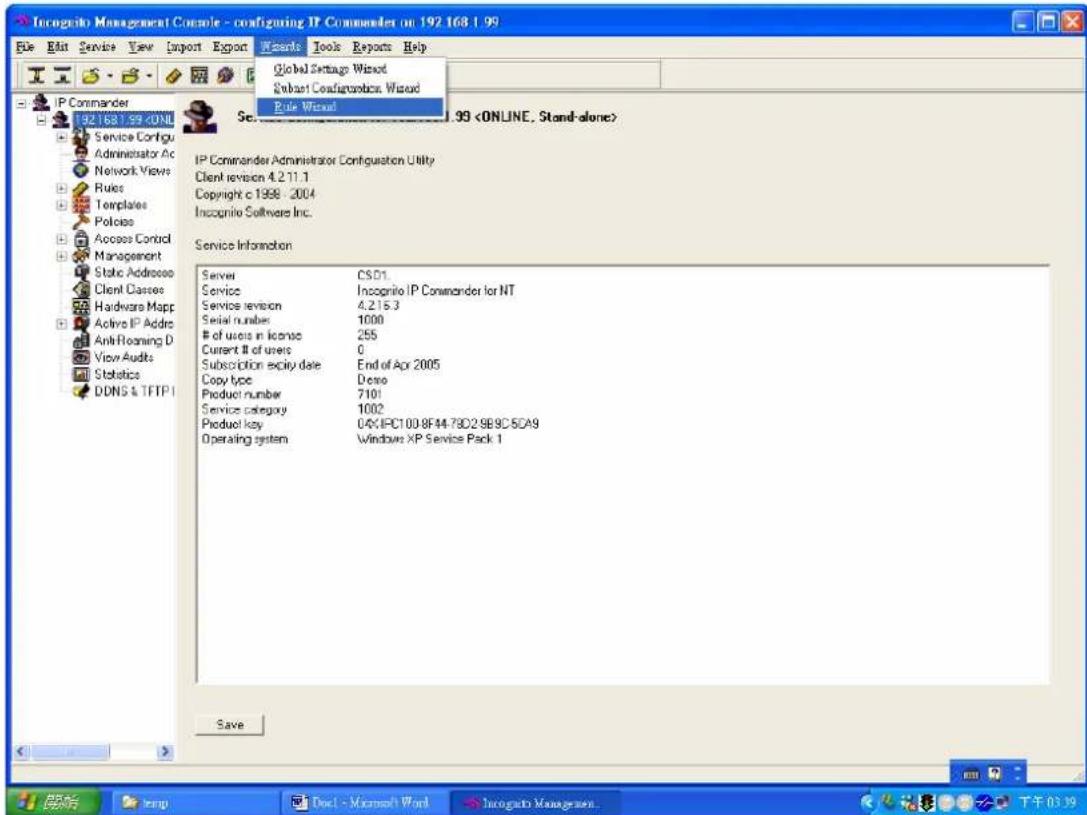The image size is (1087, 815).
Task: Open the View menu
Action: [x=141, y=47]
